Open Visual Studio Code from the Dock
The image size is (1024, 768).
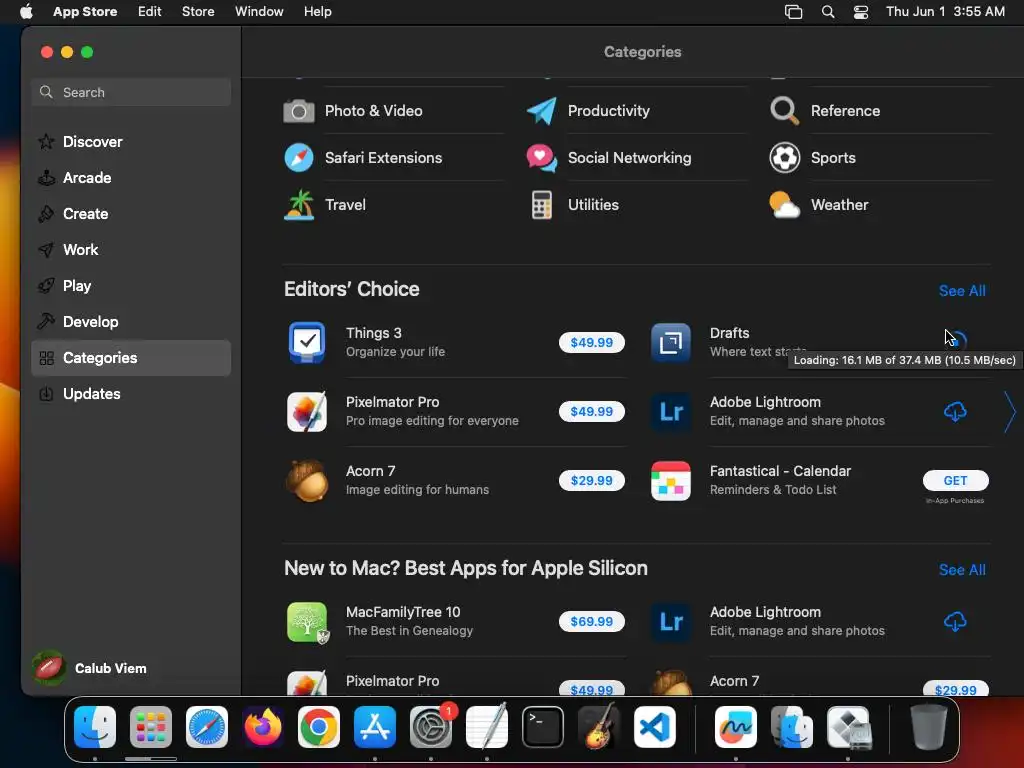click(655, 727)
